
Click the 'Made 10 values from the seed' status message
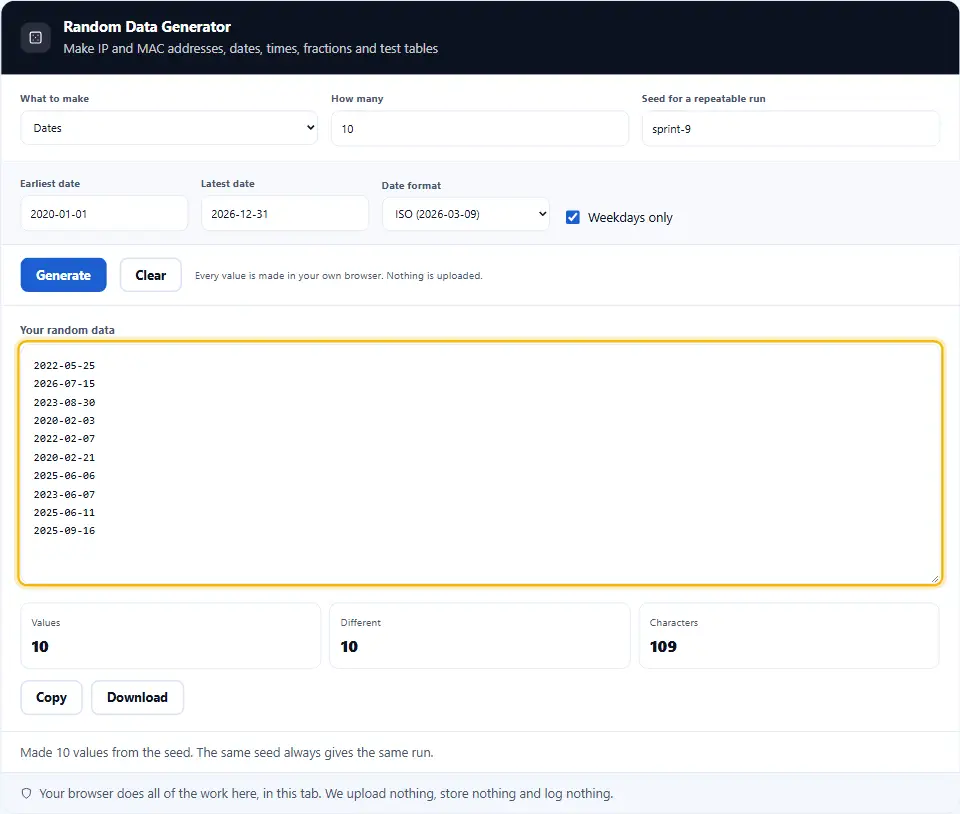tap(227, 752)
